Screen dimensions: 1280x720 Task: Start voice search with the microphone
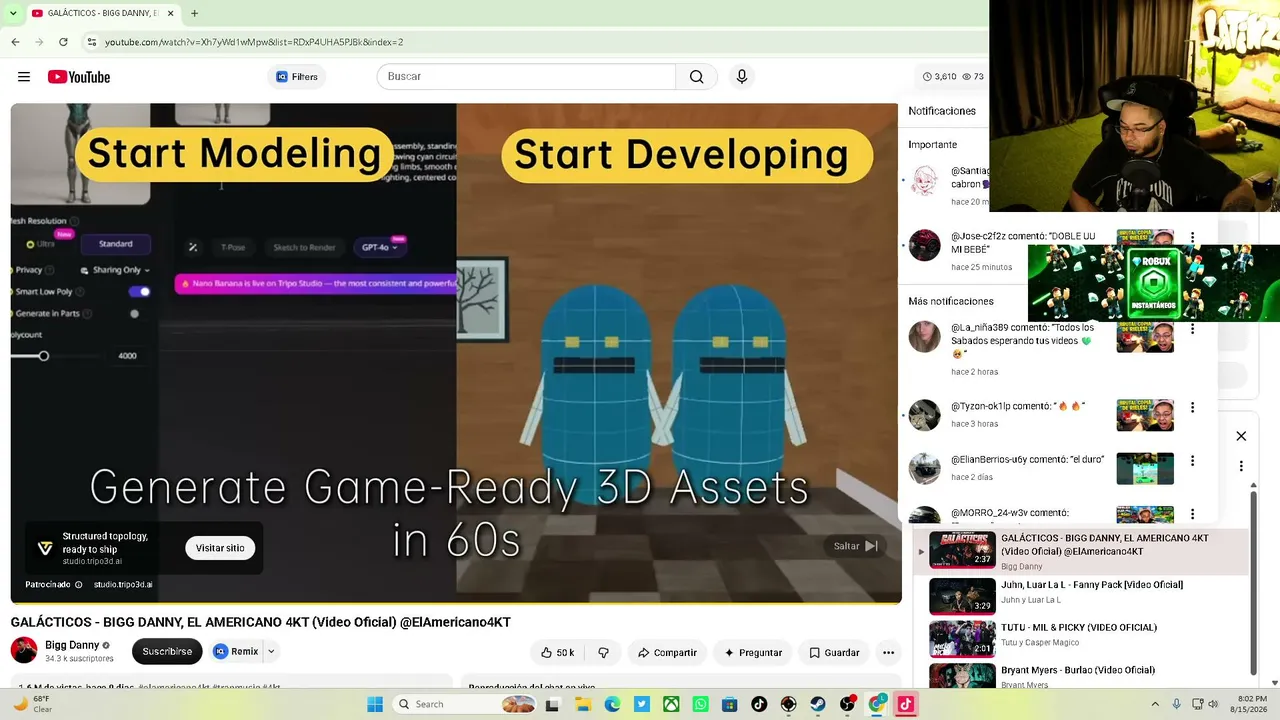(x=742, y=77)
